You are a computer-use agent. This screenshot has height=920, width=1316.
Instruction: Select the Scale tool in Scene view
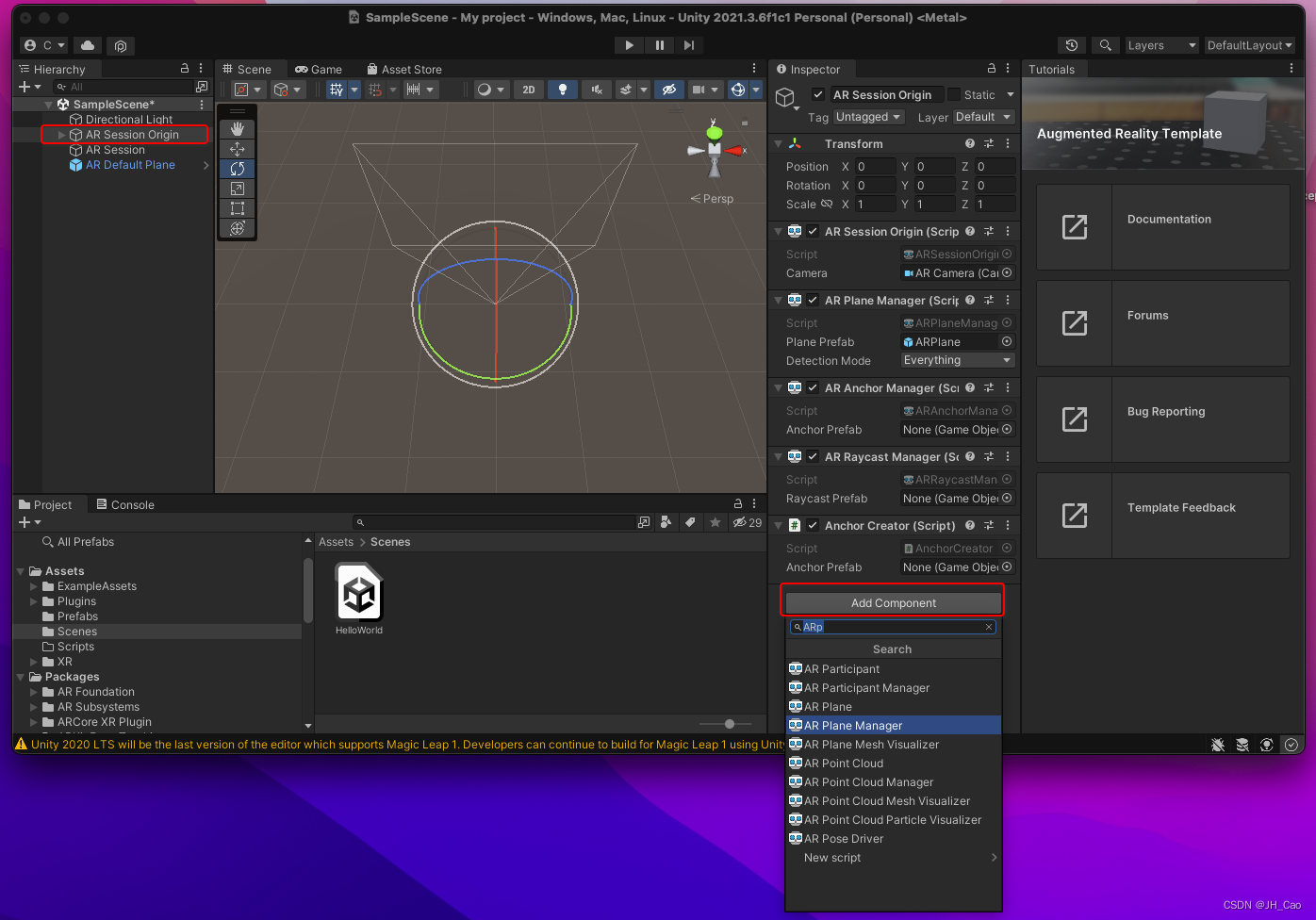pos(237,189)
